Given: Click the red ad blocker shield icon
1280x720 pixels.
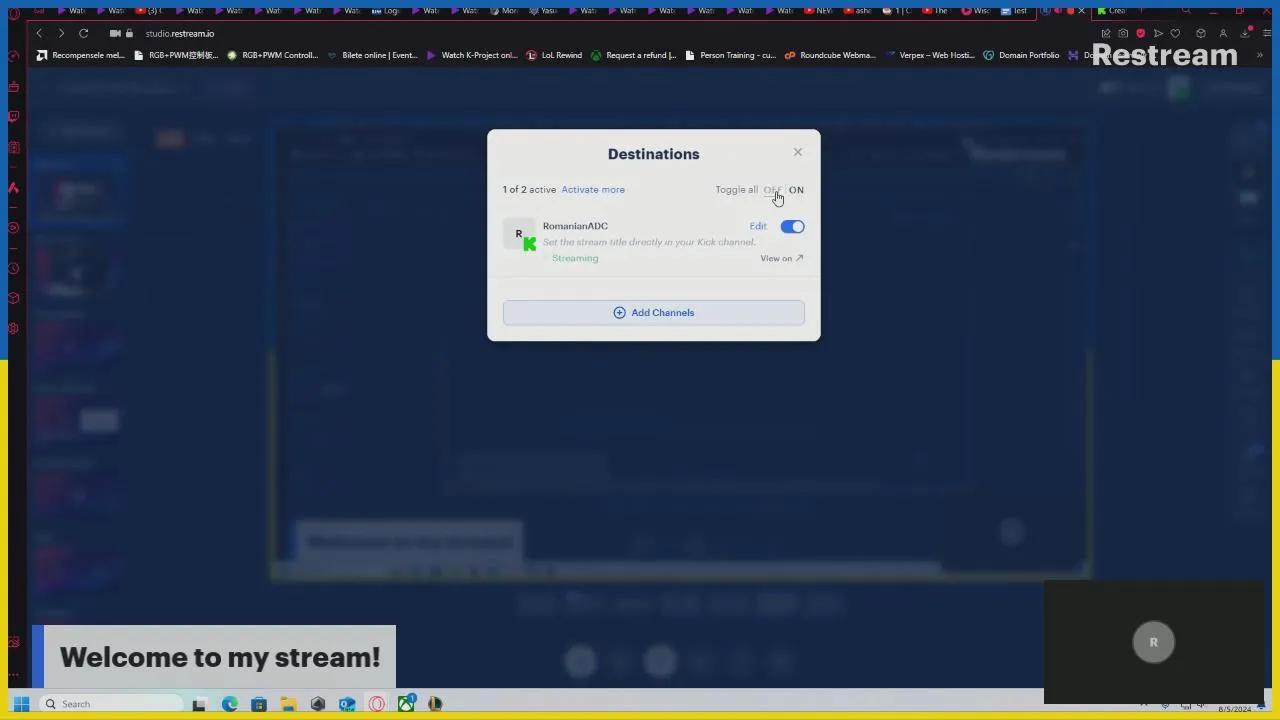Looking at the screenshot, I should tap(1141, 34).
